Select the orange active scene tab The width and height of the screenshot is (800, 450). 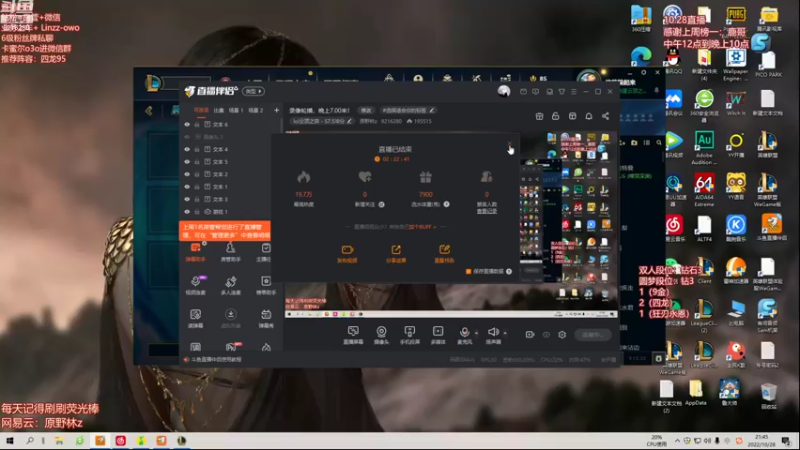click(201, 110)
